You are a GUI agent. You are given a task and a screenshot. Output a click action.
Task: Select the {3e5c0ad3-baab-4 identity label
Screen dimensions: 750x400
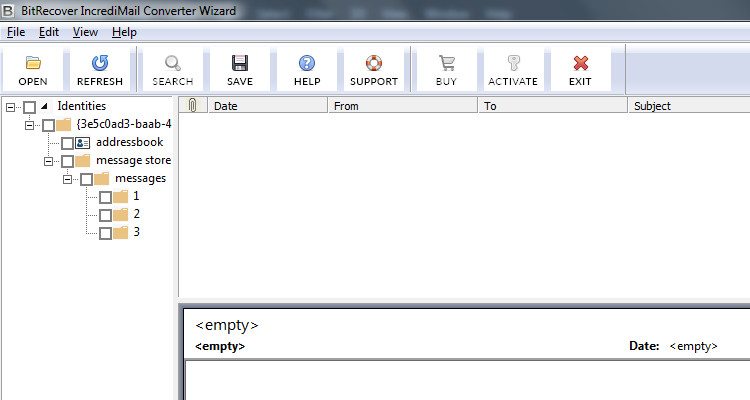[123, 124]
